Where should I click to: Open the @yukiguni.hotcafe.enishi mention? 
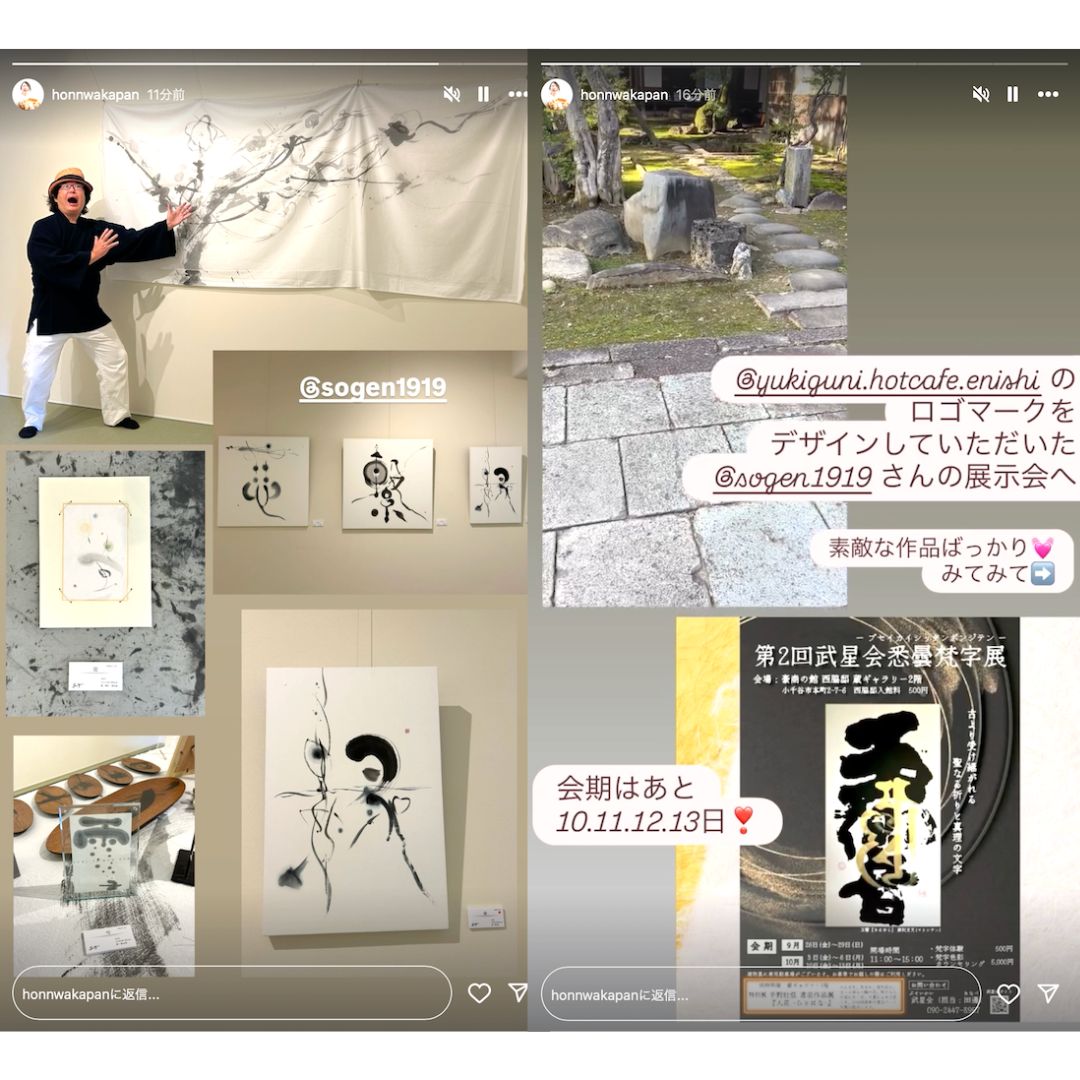884,381
